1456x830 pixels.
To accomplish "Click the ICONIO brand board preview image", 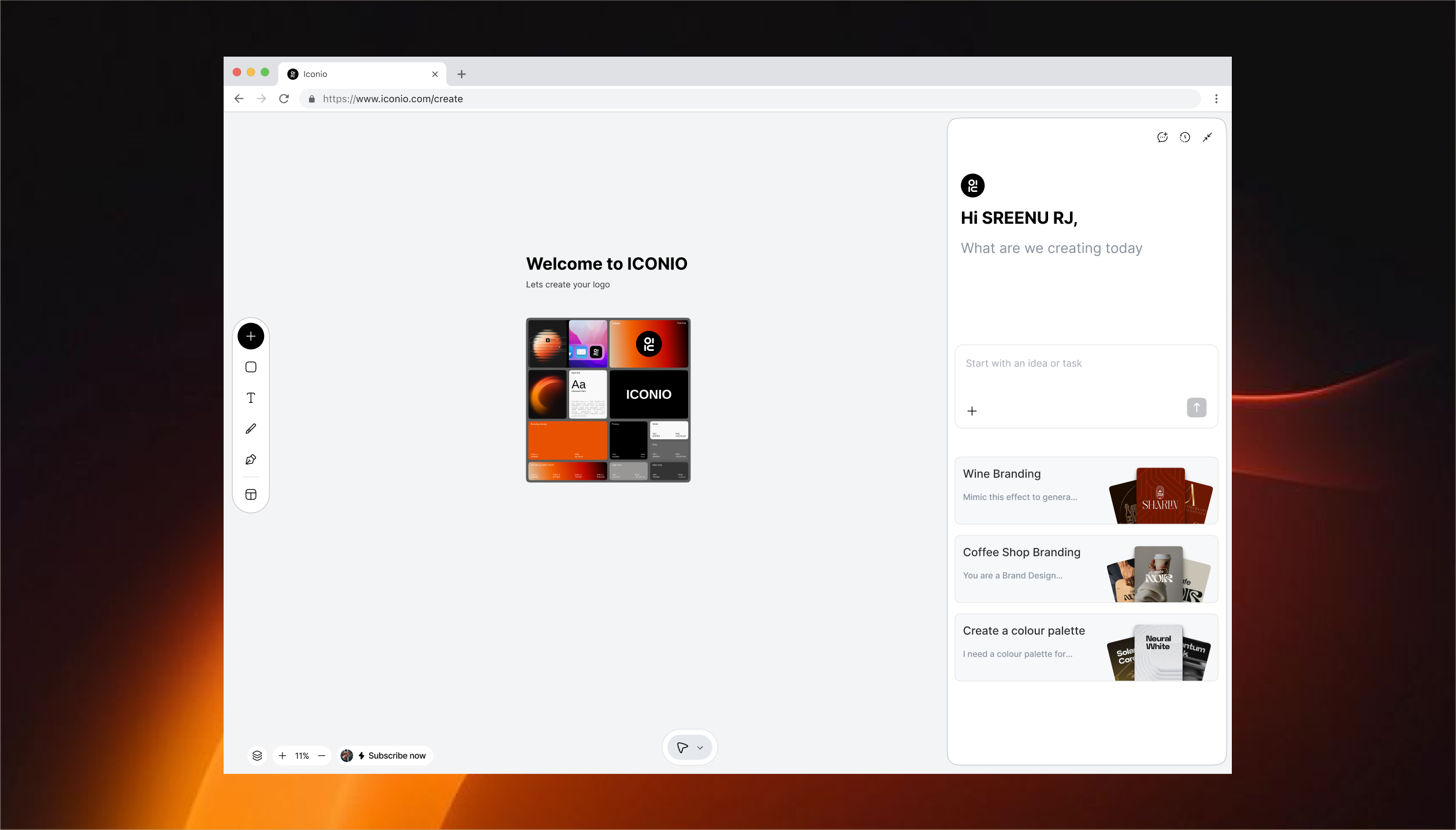I will 608,400.
